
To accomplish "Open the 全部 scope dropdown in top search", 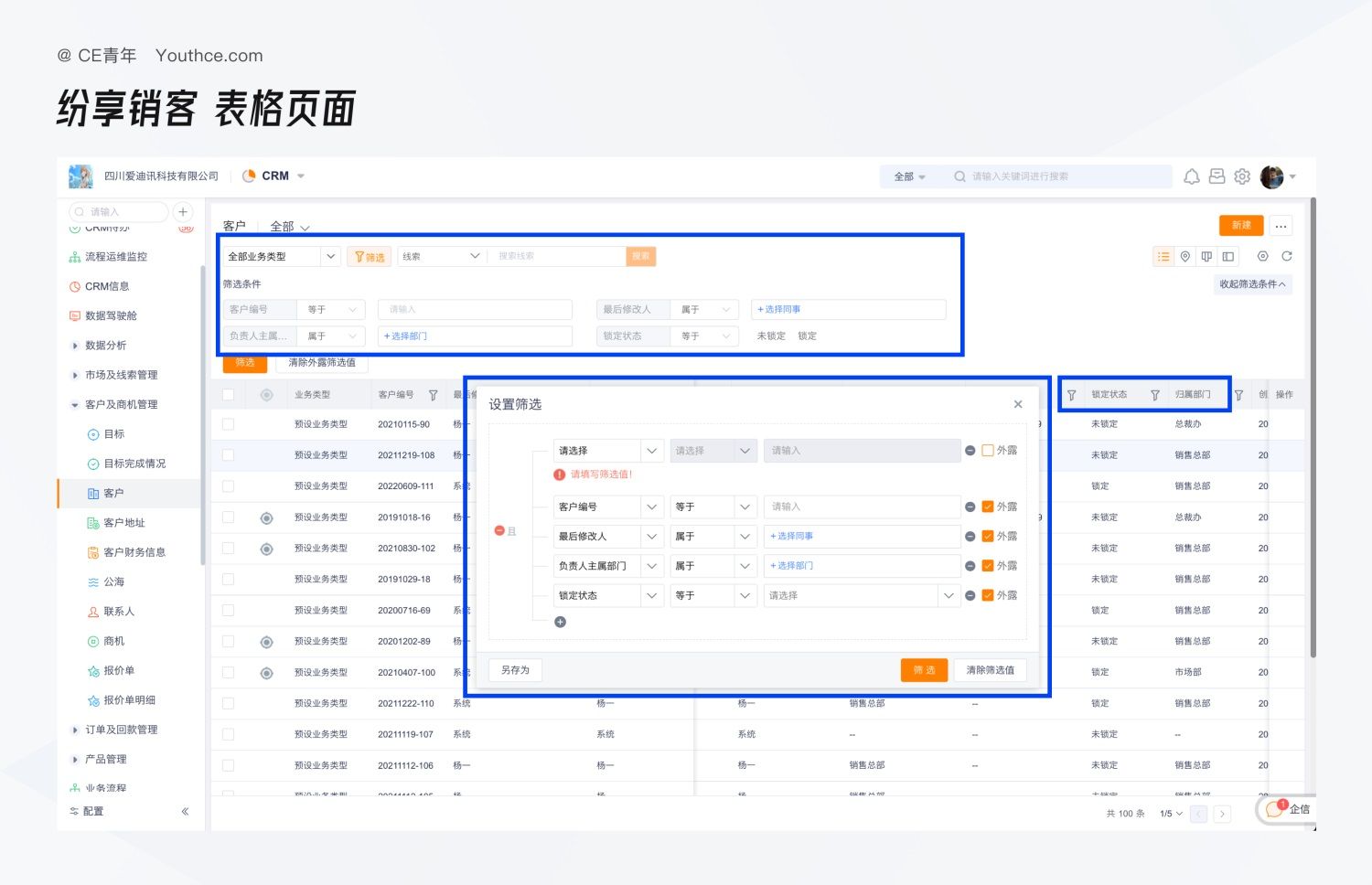I will [909, 176].
